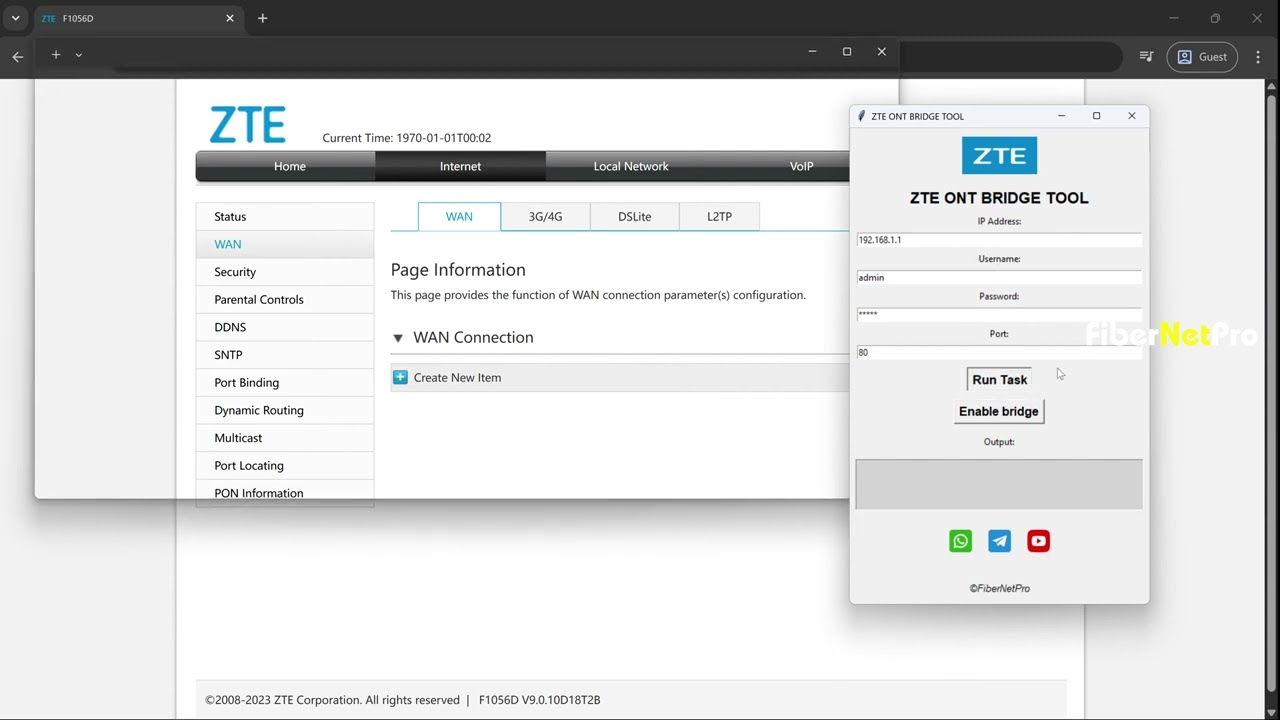Maximize the ZTE ONT Bridge Tool window
Screen dimensions: 1280x720
point(1096,116)
